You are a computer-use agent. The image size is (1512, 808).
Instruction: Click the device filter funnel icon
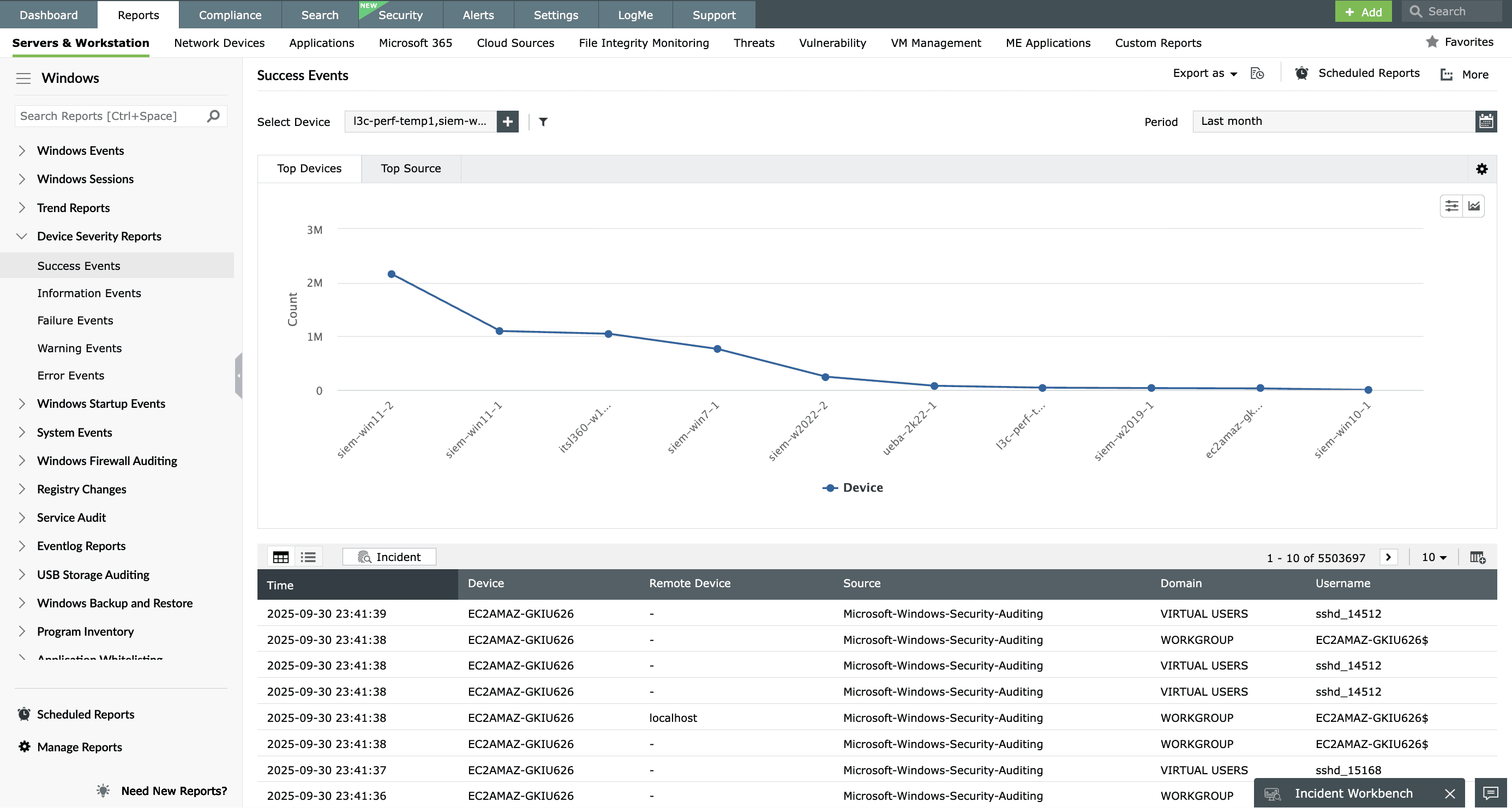[543, 122]
